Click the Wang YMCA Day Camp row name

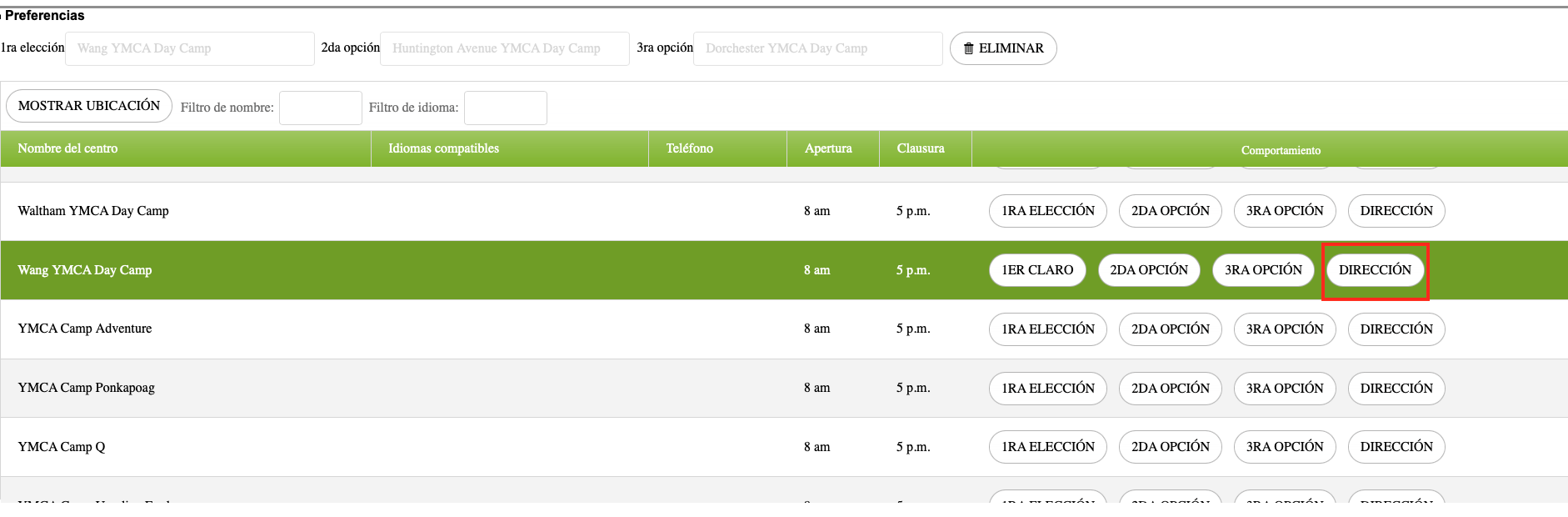[x=85, y=270]
